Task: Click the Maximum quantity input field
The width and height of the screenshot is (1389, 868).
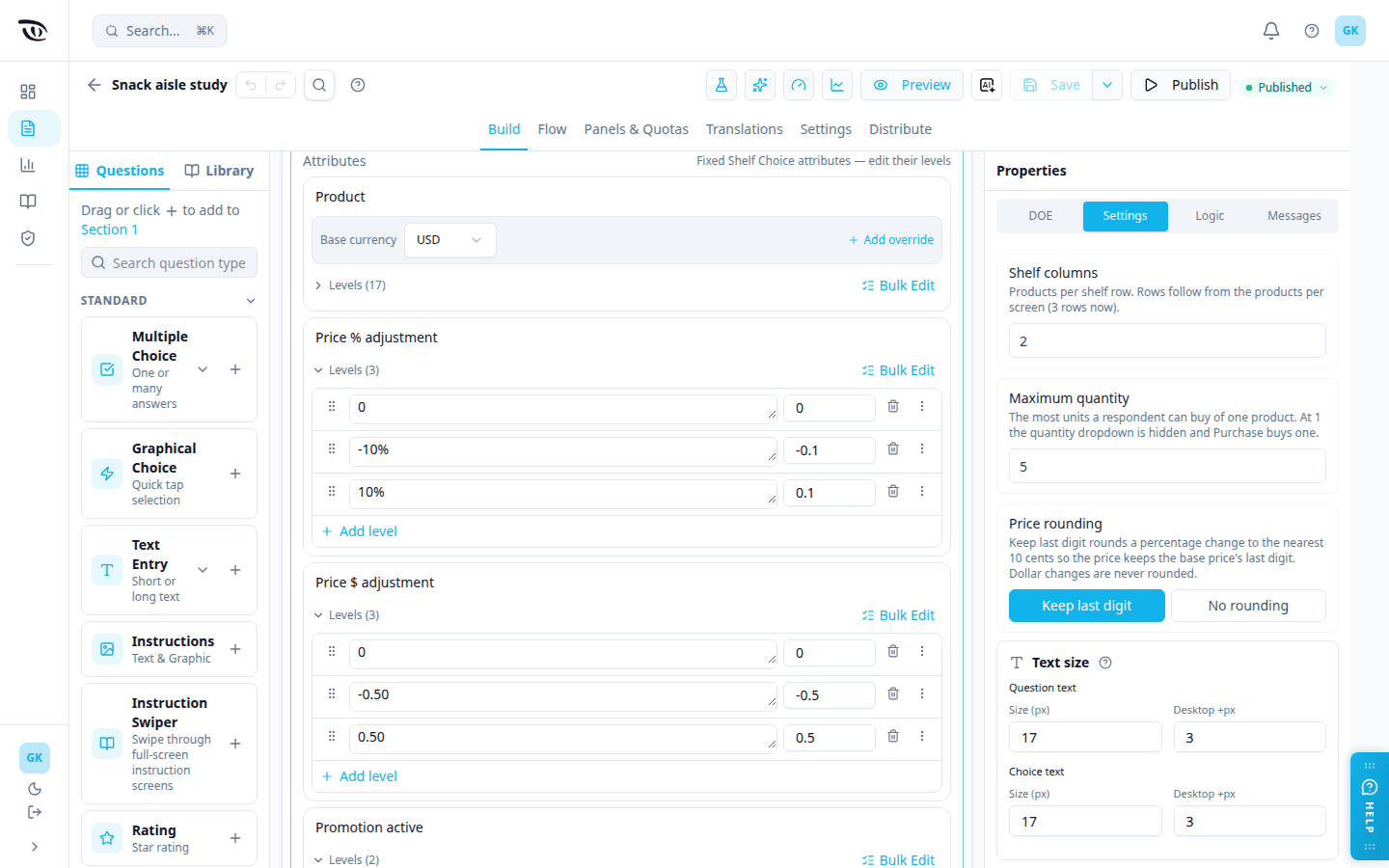Action: pyautogui.click(x=1167, y=466)
